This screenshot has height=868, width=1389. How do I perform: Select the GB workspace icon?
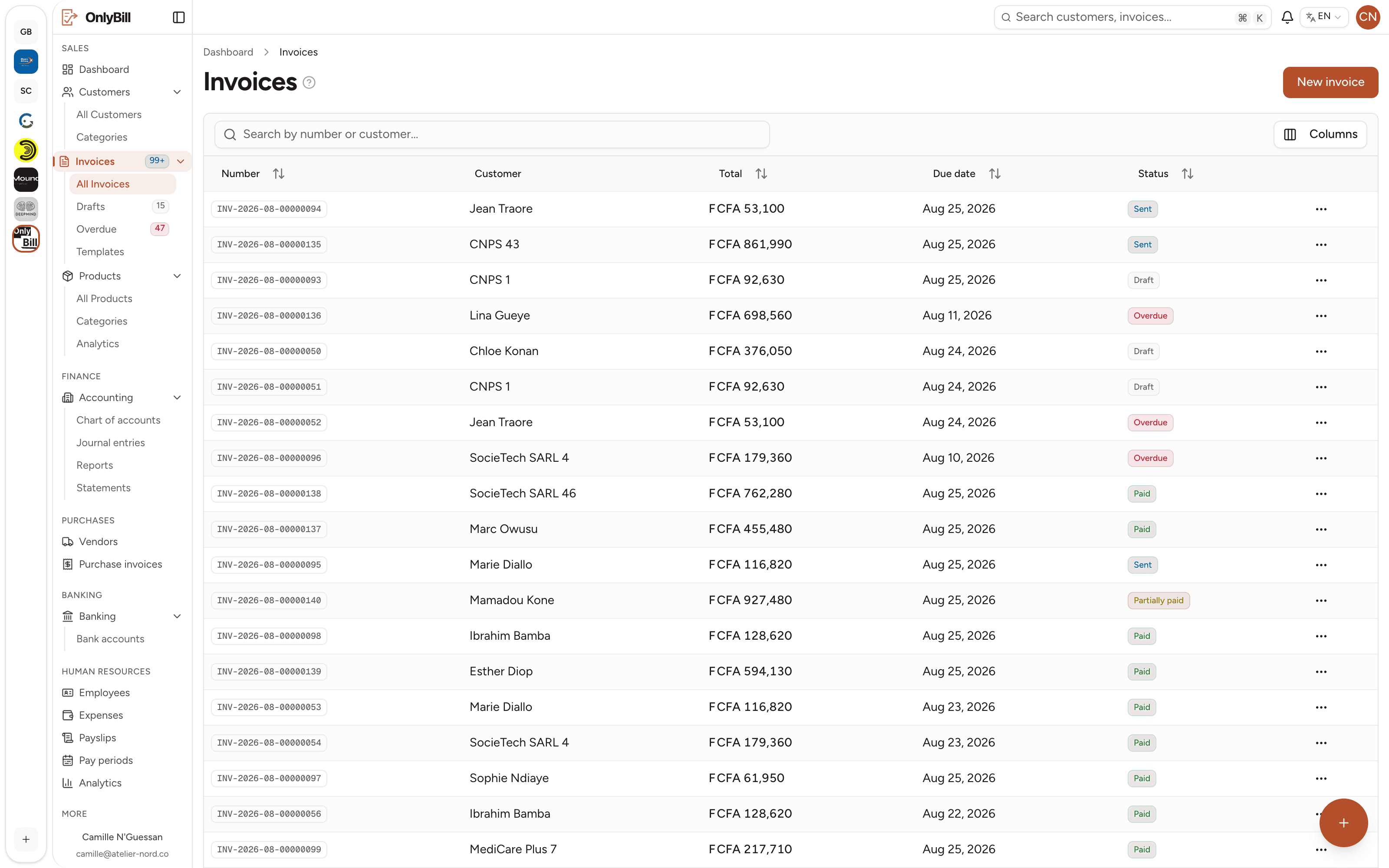[x=26, y=32]
